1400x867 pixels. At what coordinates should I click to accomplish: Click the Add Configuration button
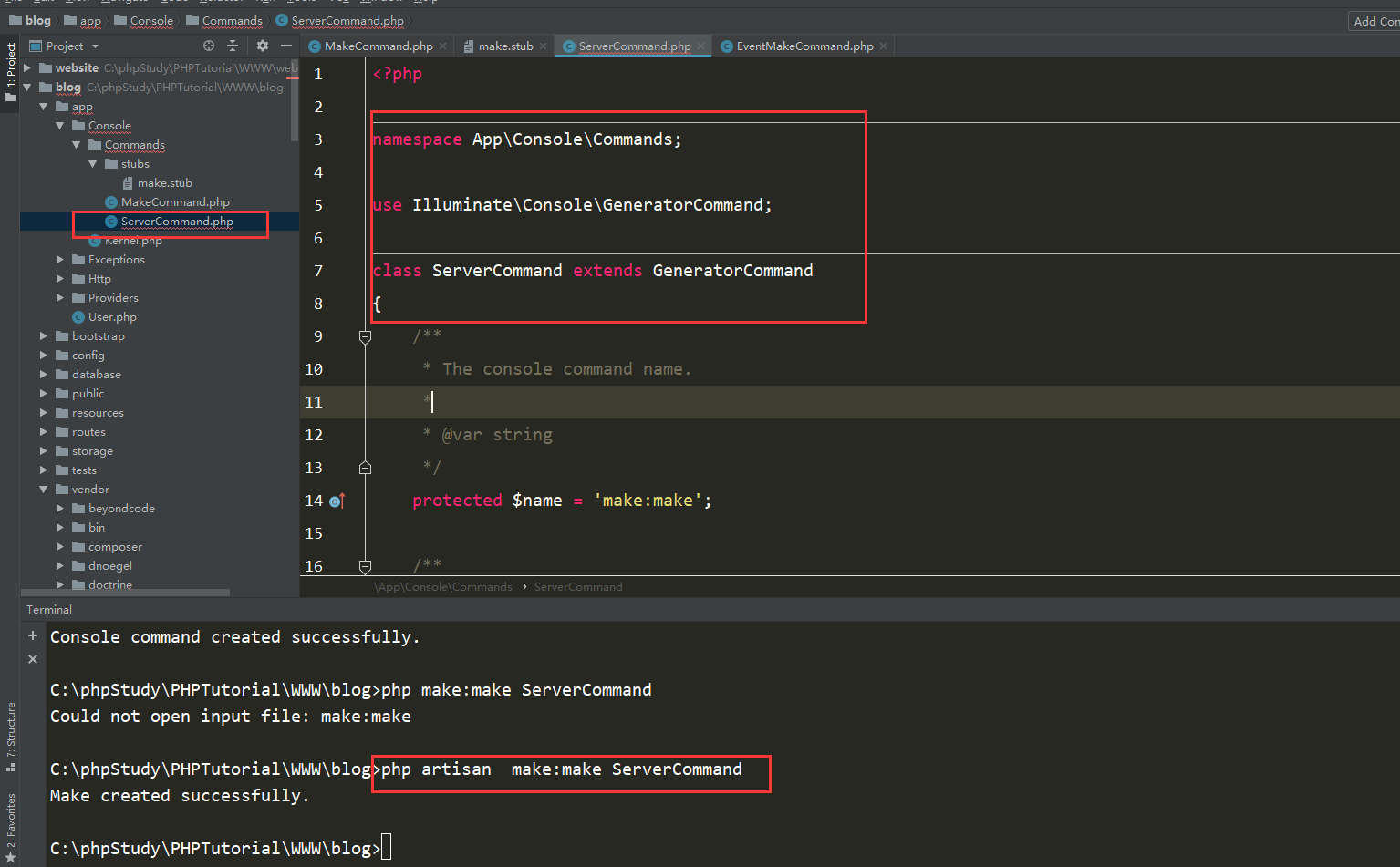tap(1374, 21)
